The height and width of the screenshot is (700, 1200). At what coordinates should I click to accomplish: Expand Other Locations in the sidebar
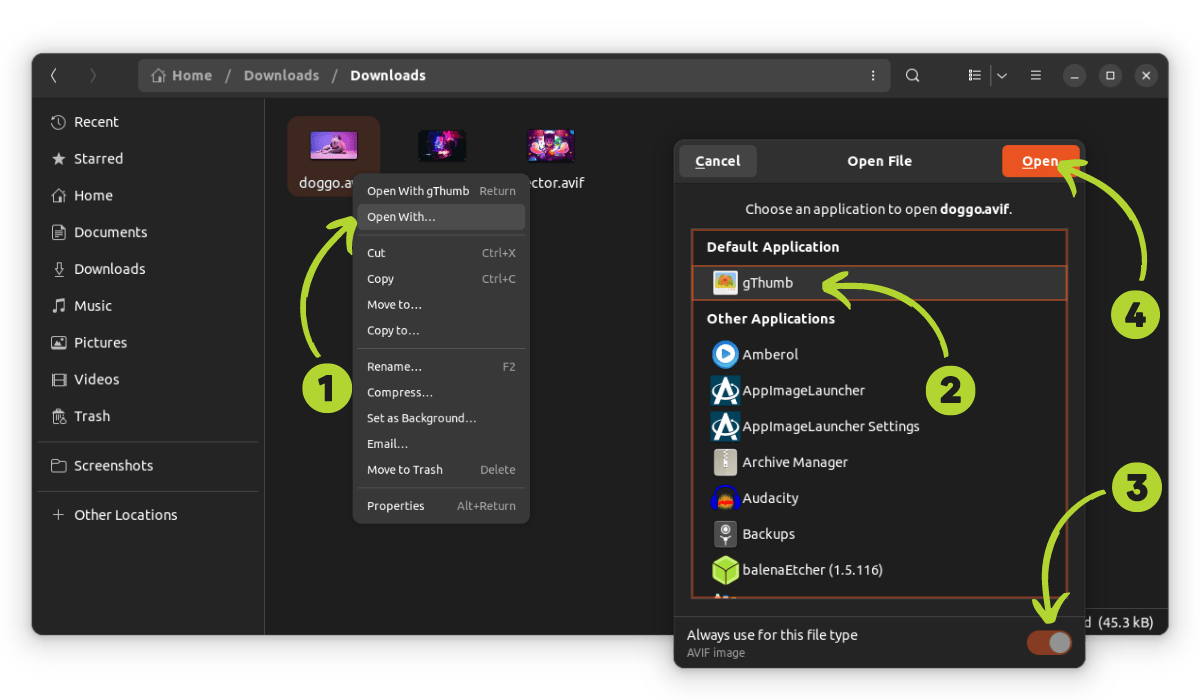(x=125, y=515)
